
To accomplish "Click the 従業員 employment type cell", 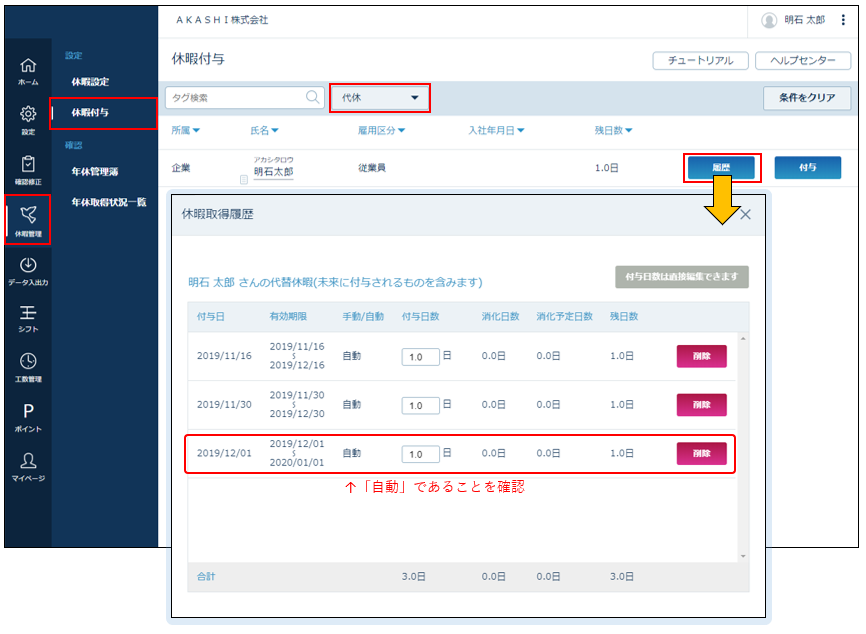I will coord(372,168).
